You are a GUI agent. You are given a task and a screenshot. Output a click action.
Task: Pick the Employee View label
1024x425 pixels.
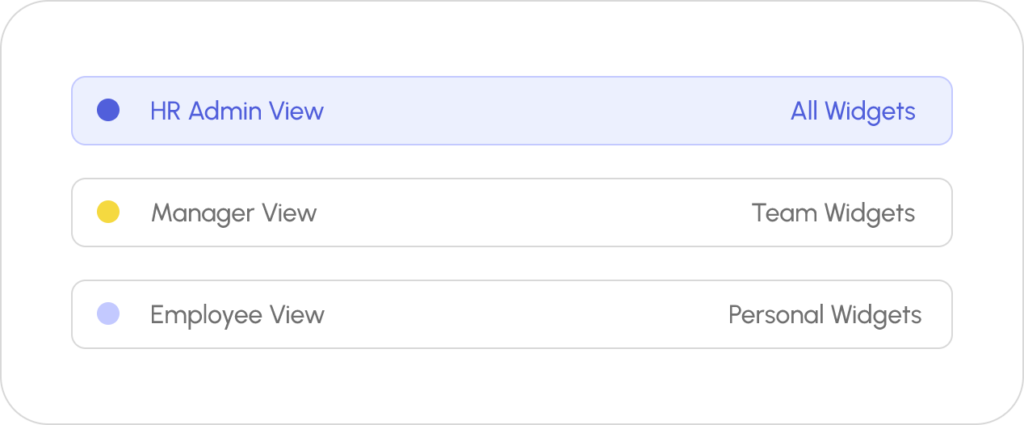tap(237, 315)
